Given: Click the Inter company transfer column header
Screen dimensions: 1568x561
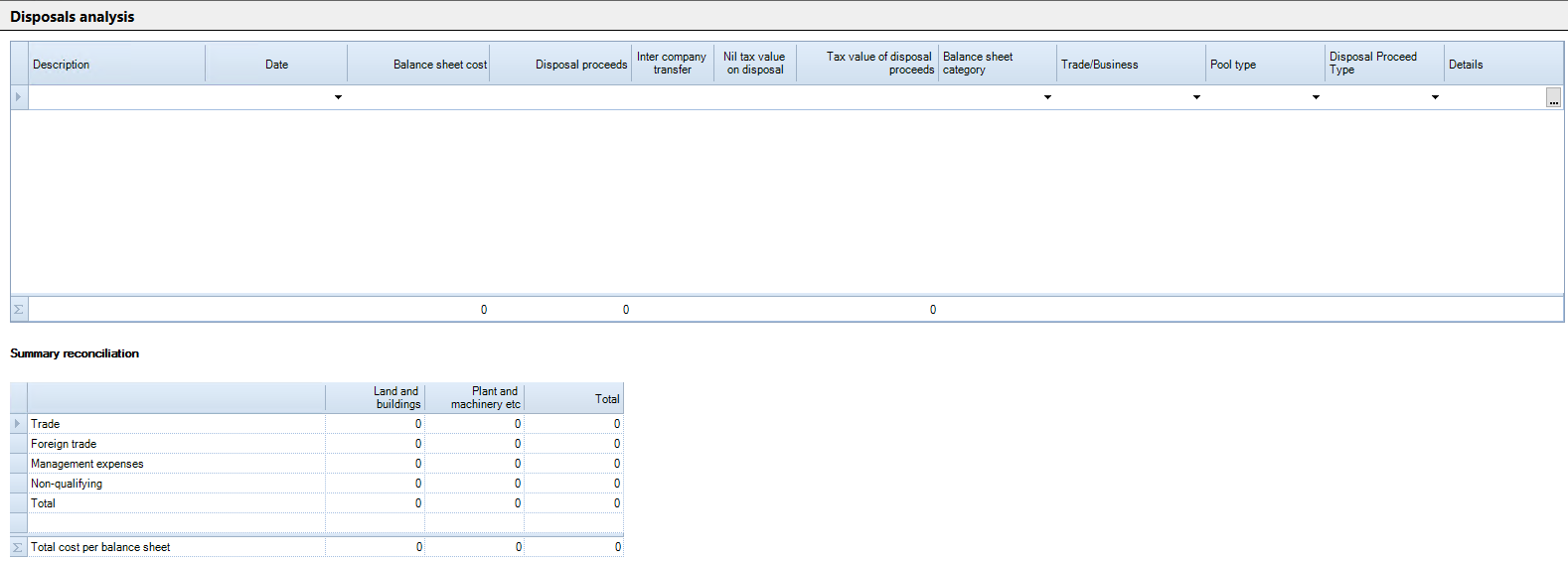Looking at the screenshot, I should pyautogui.click(x=673, y=65).
